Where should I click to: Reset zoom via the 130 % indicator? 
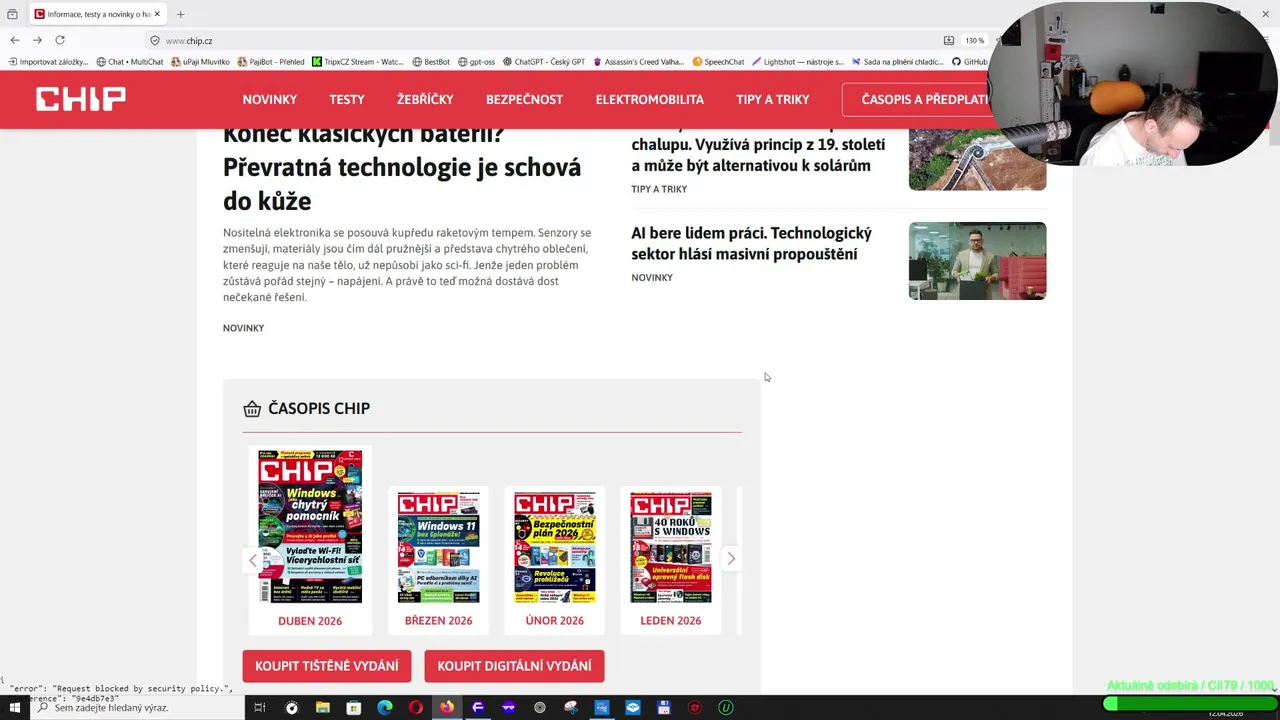[974, 41]
